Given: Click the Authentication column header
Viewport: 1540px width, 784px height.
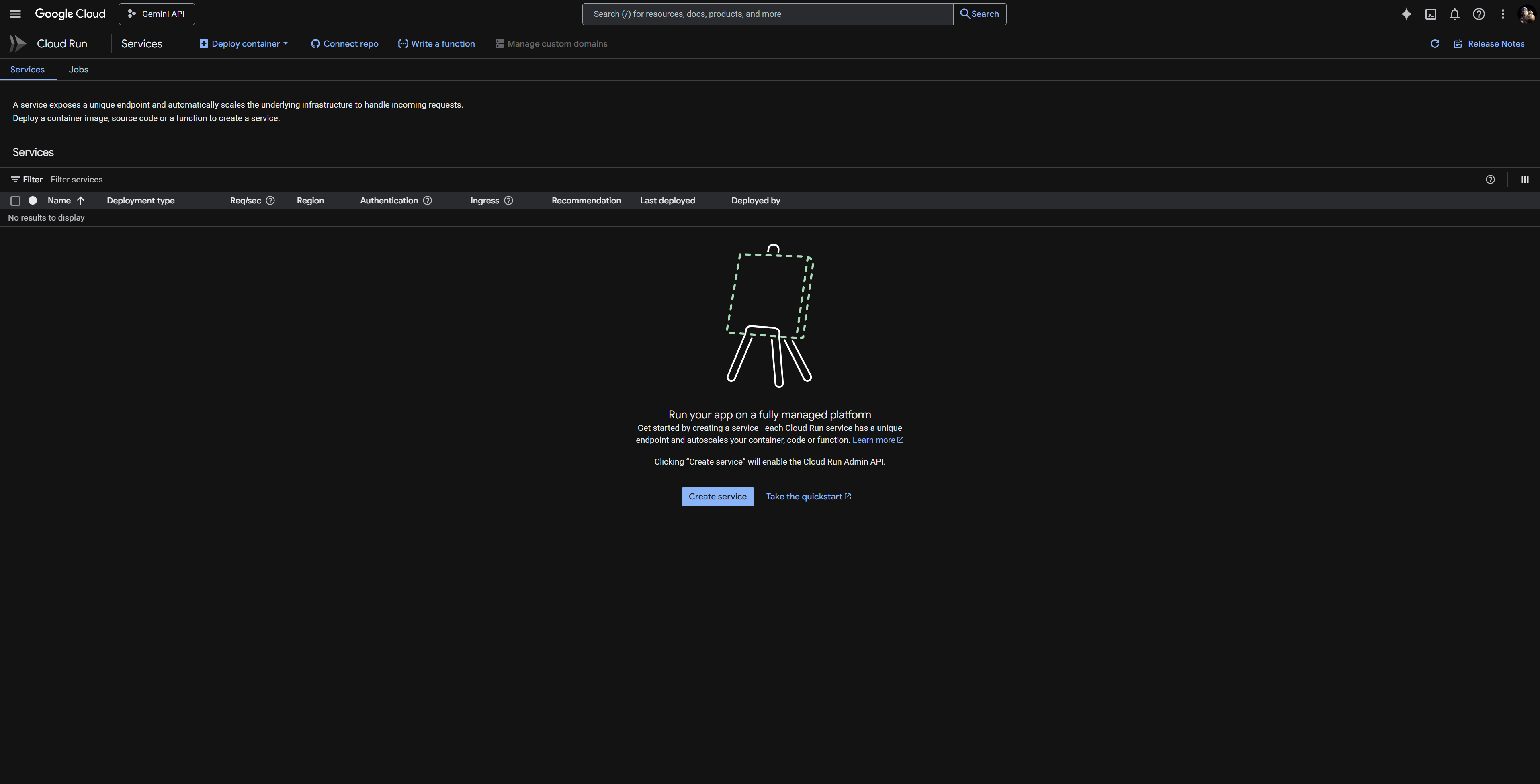Looking at the screenshot, I should click(x=389, y=200).
